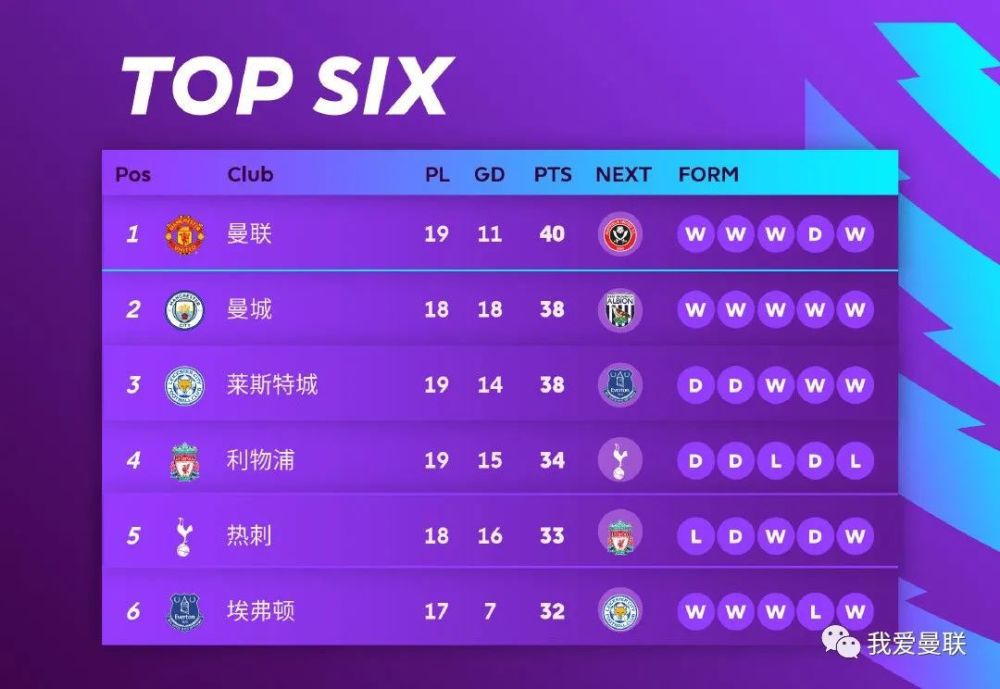Click Leicester City crest in the Club column
This screenshot has width=1000, height=689.
click(185, 385)
